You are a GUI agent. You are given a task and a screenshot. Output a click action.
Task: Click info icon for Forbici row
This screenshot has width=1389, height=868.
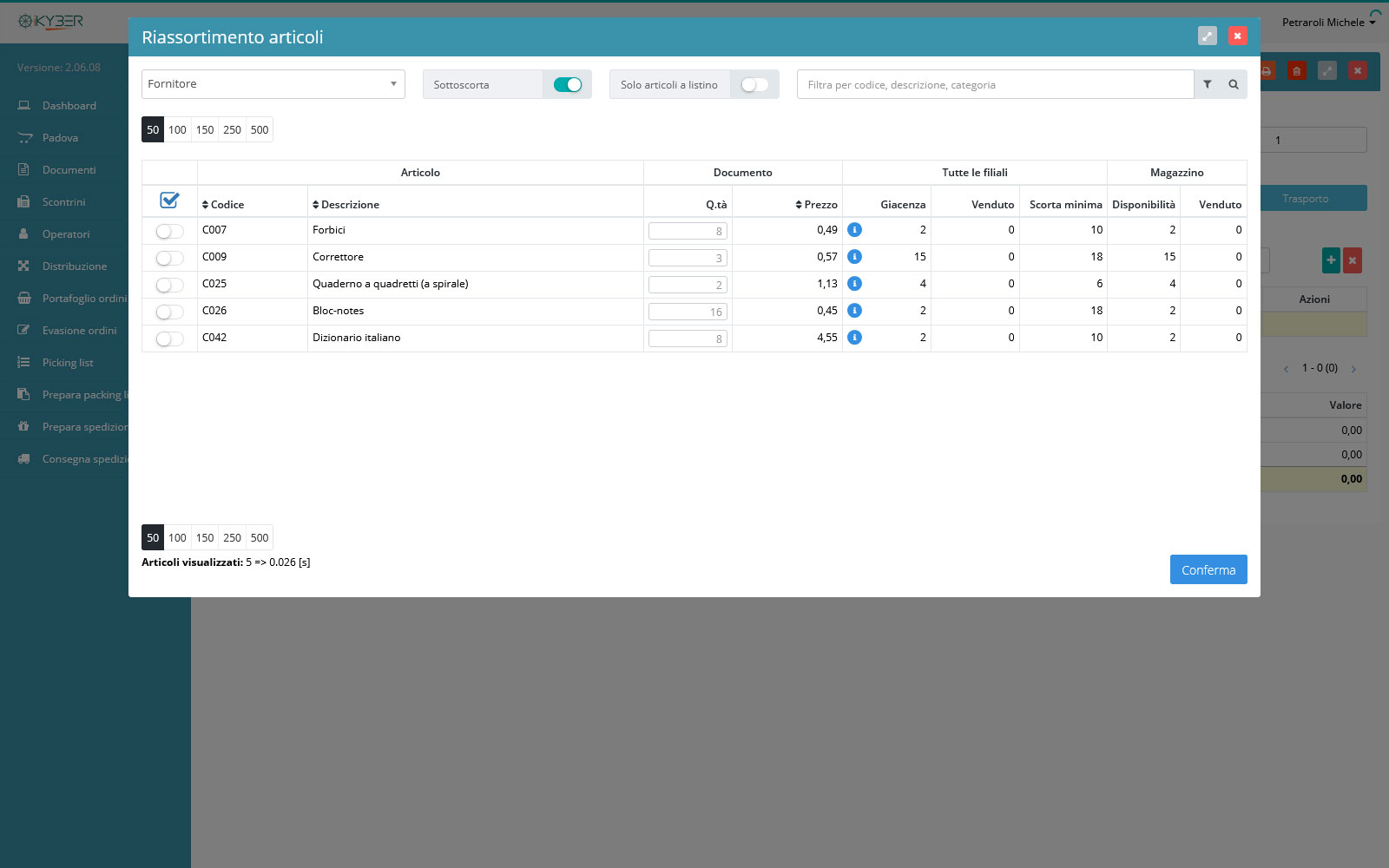click(854, 230)
